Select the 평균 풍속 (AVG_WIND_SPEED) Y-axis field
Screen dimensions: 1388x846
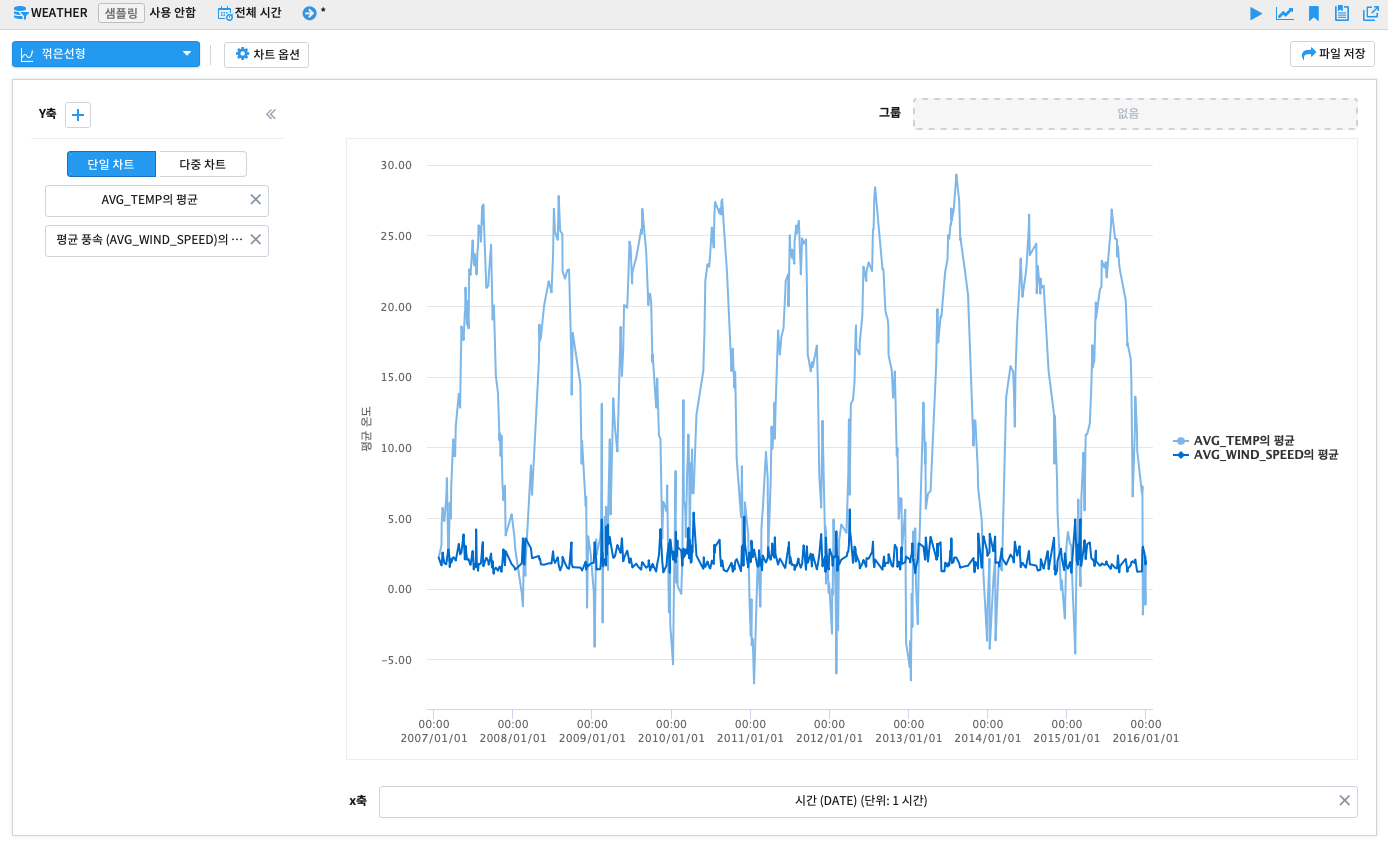[157, 240]
